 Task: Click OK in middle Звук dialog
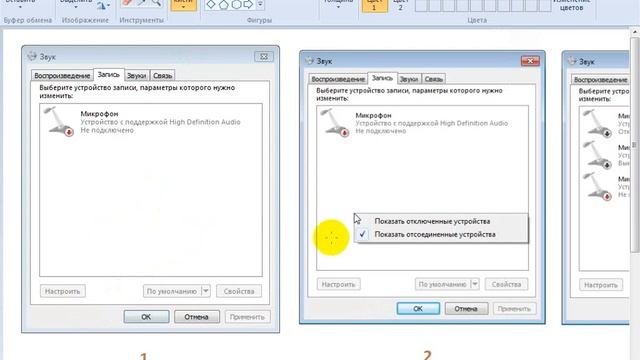(418, 309)
